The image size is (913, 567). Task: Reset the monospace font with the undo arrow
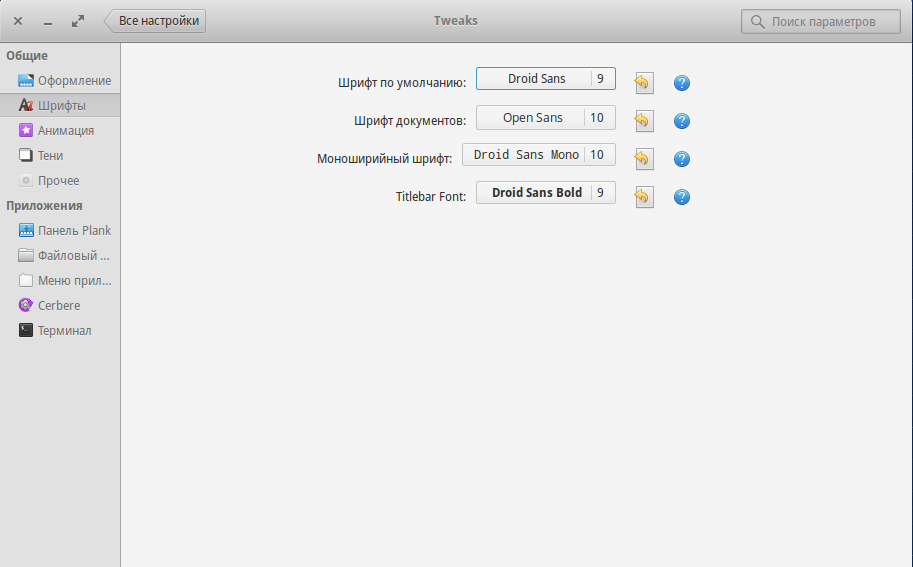pos(643,158)
